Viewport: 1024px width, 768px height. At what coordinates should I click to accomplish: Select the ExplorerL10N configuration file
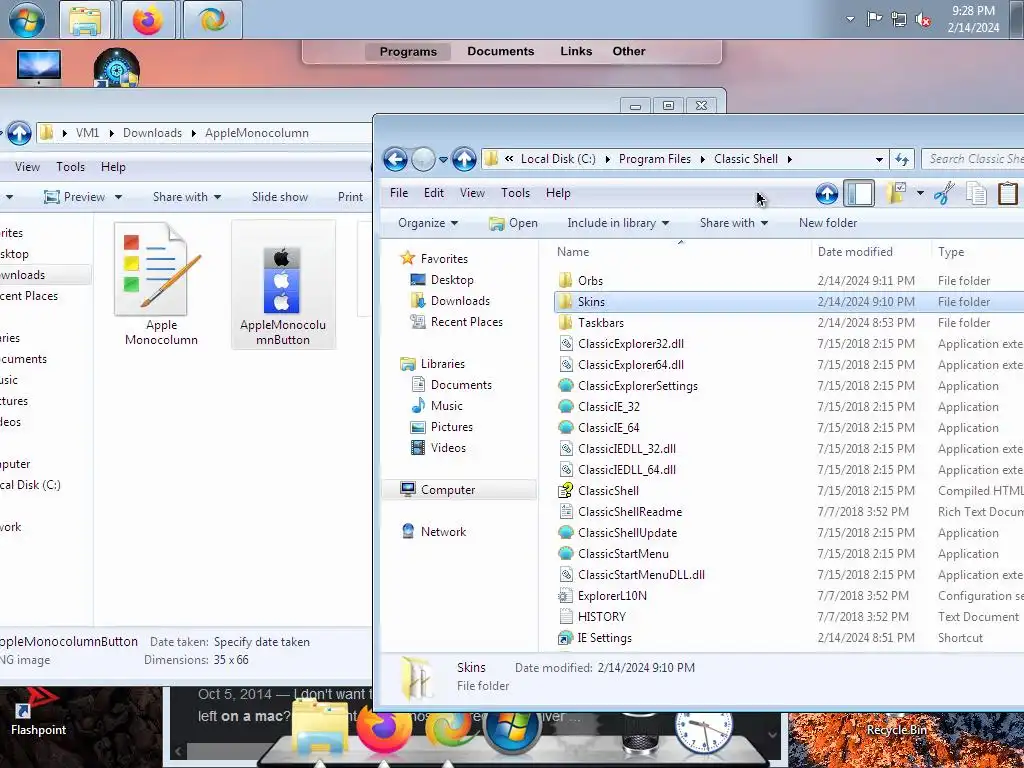pyautogui.click(x=612, y=596)
